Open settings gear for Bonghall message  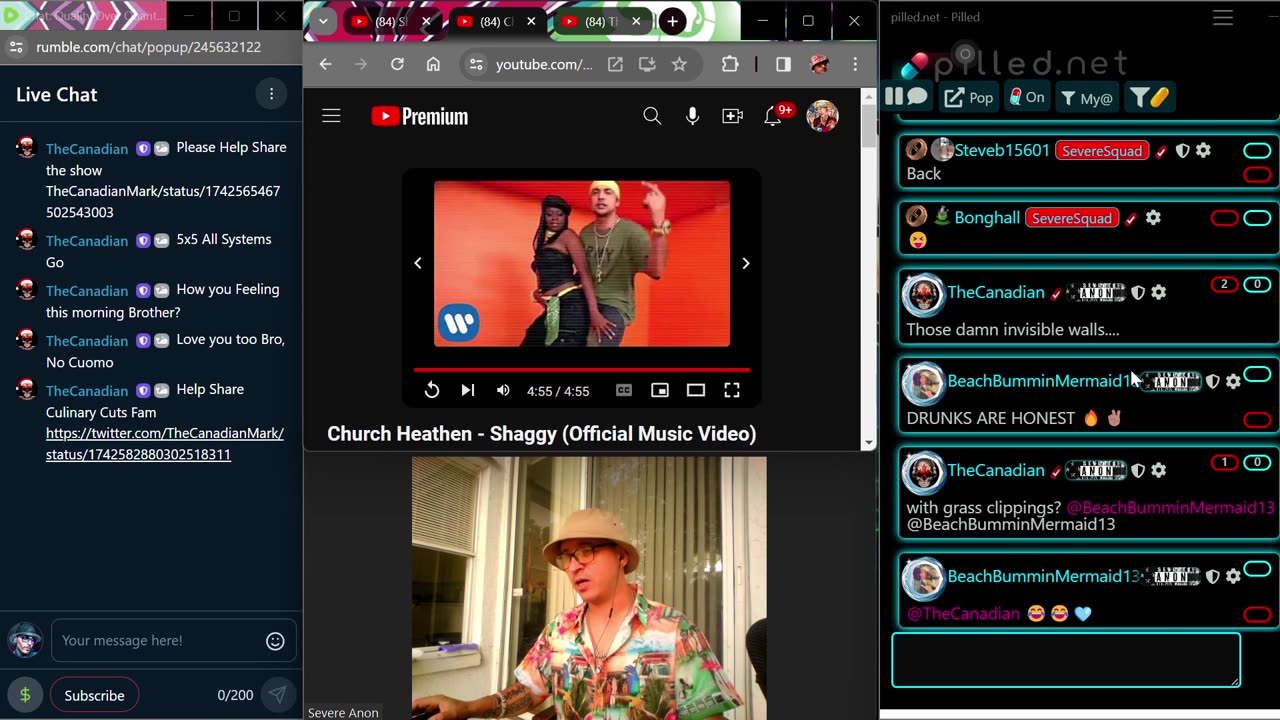pyautogui.click(x=1153, y=217)
